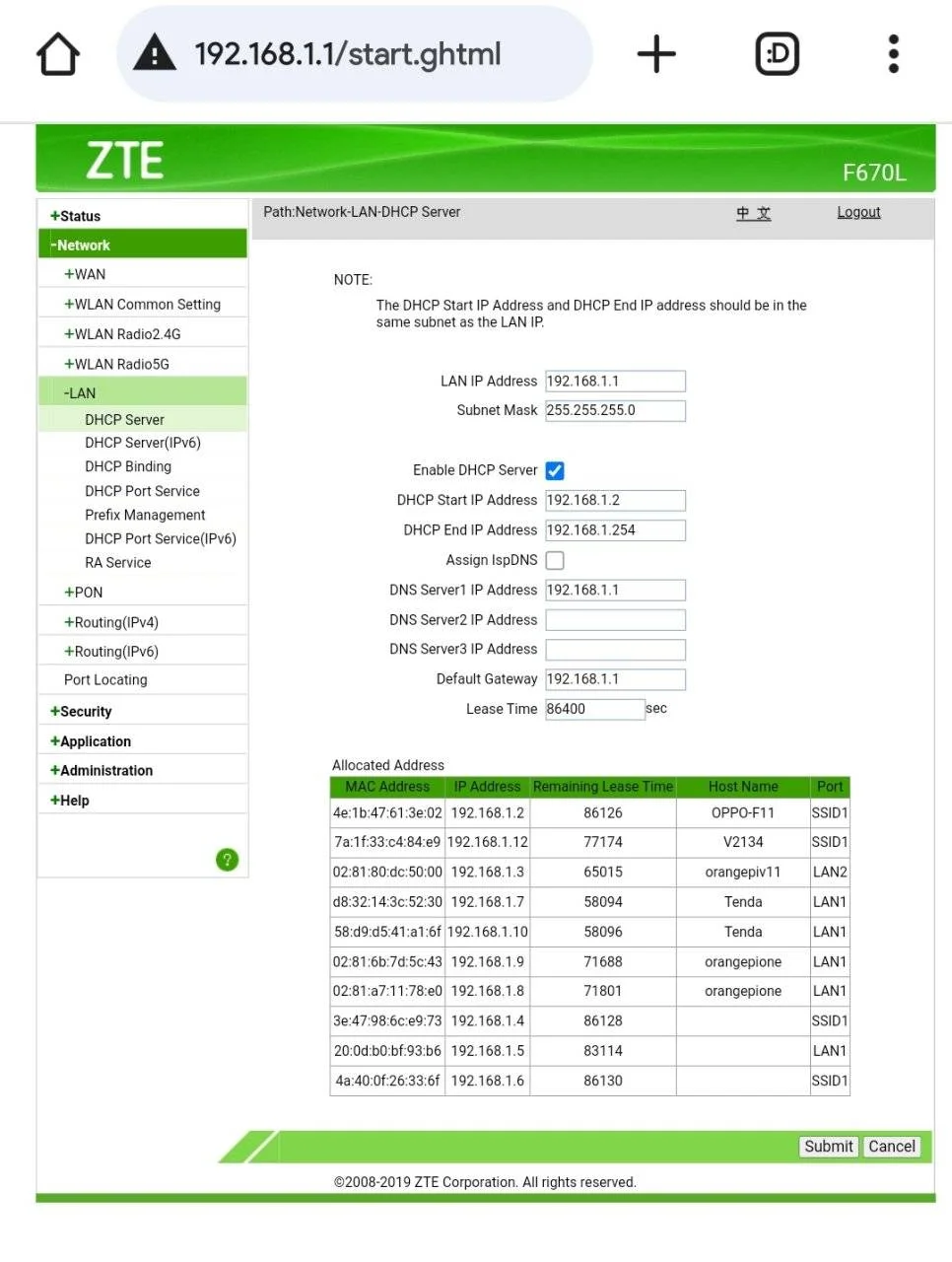
Task: Click the Logout link
Action: [858, 212]
